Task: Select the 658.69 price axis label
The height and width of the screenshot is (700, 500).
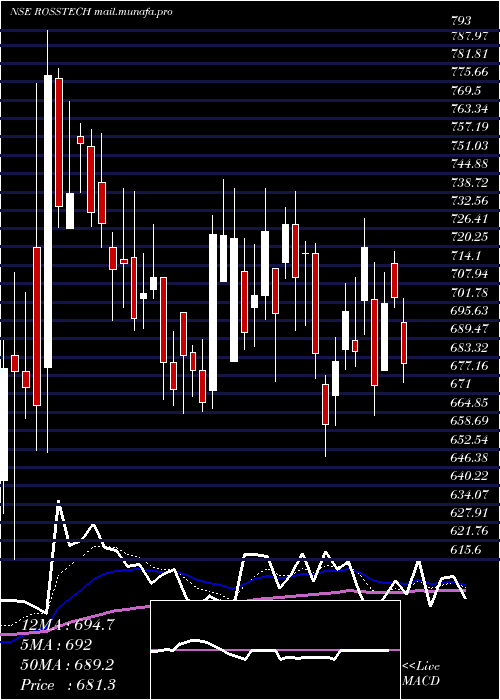Action: (x=470, y=421)
